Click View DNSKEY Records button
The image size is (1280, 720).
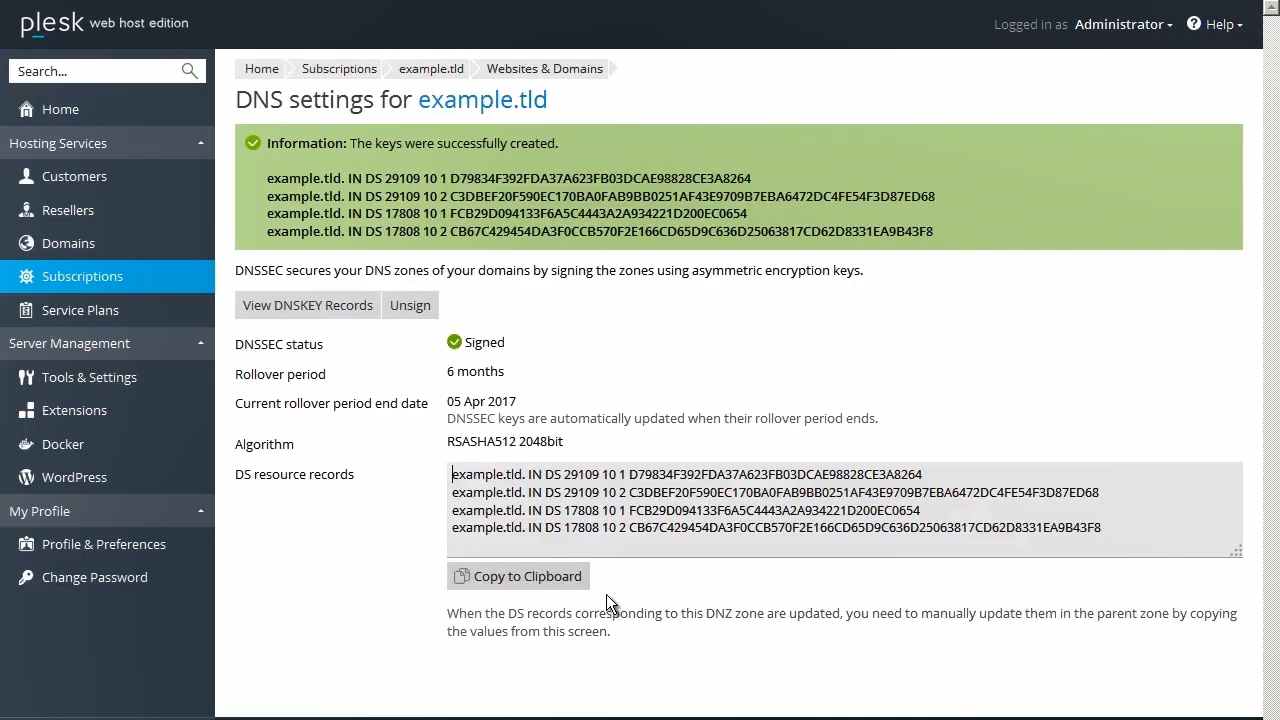pyautogui.click(x=308, y=305)
